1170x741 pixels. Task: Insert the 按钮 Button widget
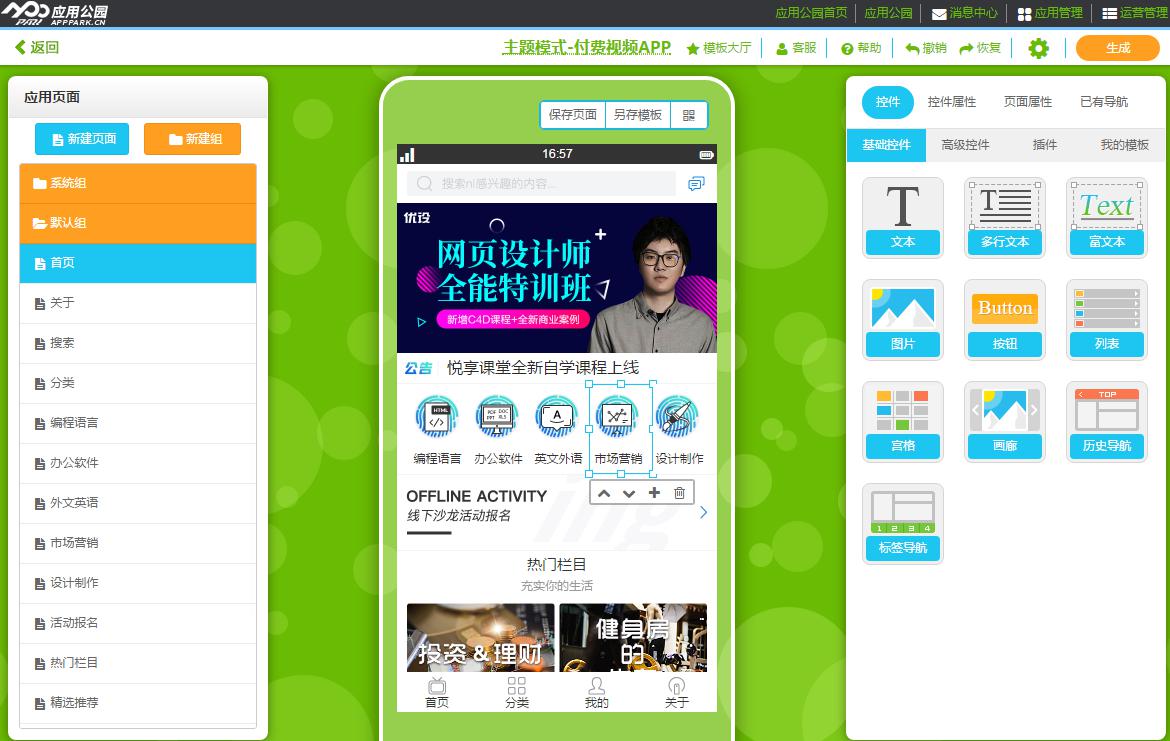1004,320
